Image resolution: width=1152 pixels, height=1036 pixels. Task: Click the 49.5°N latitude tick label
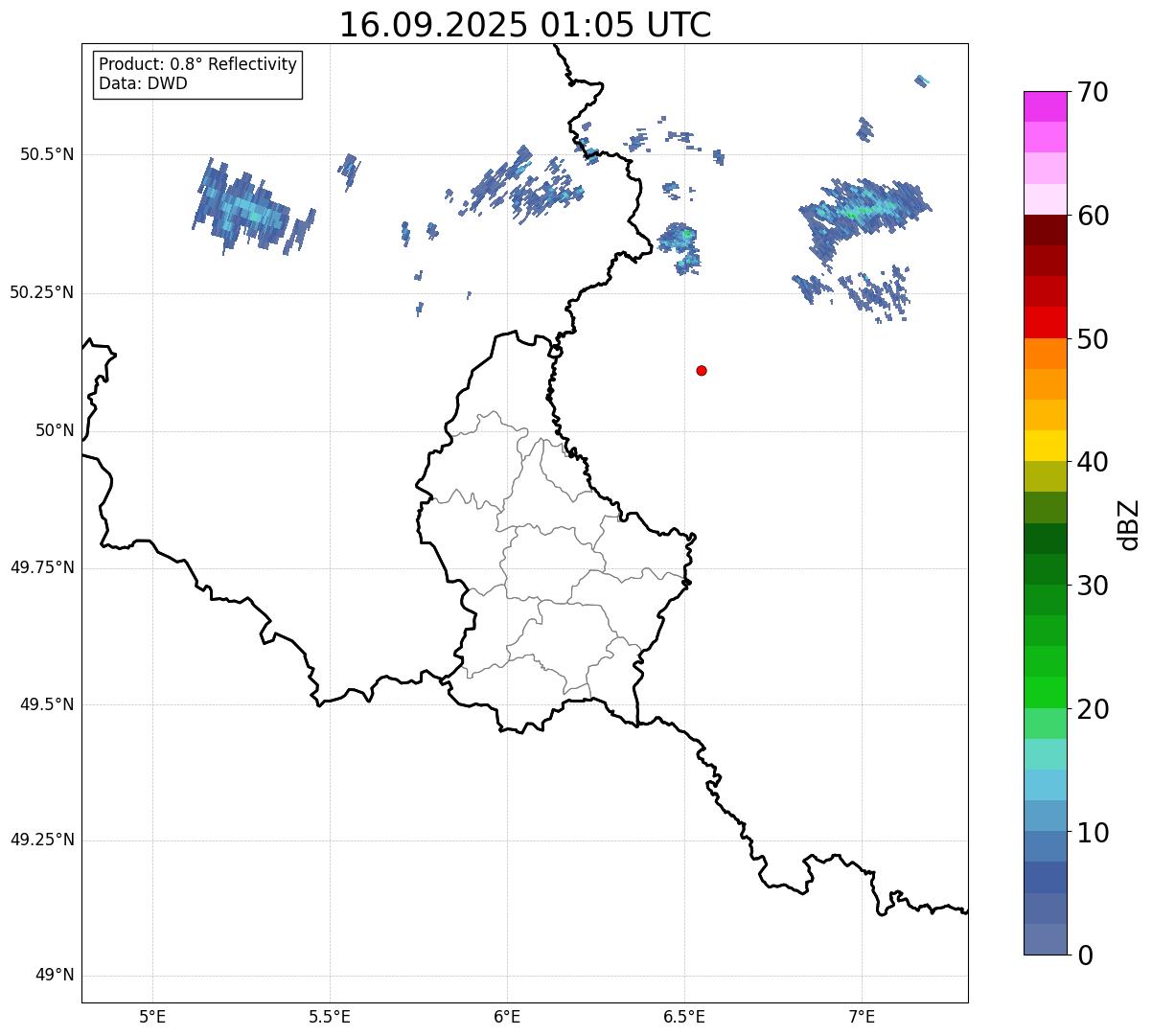[x=47, y=704]
